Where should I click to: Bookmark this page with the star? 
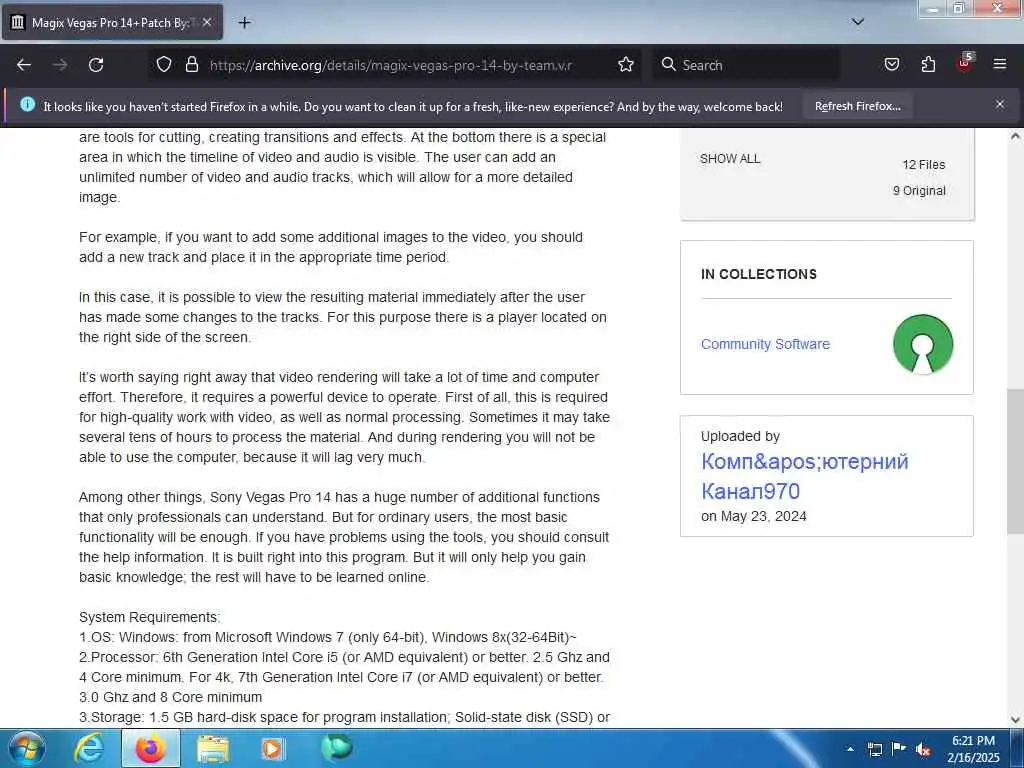(x=626, y=65)
